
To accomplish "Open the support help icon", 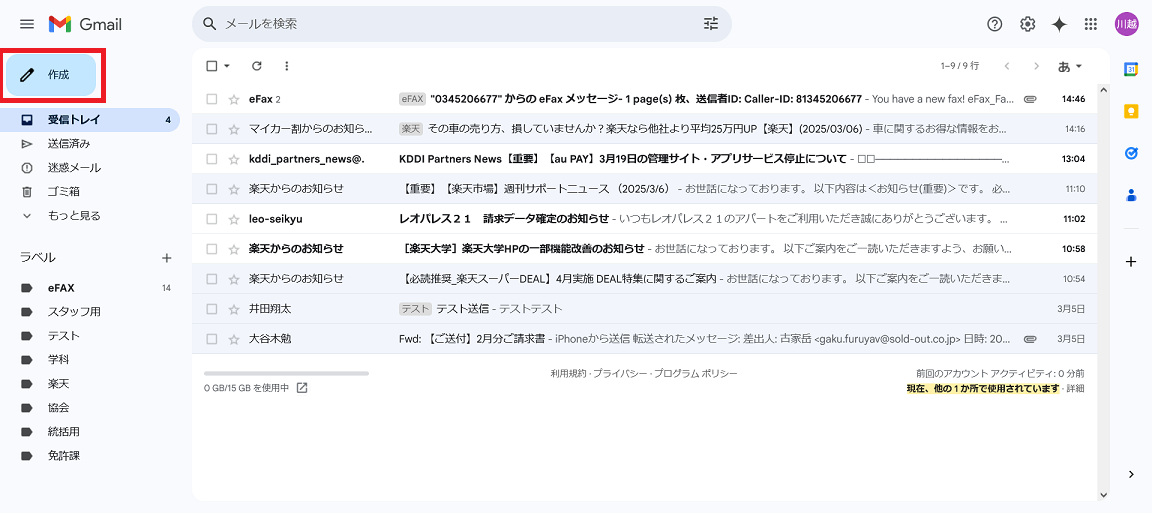I will (994, 24).
